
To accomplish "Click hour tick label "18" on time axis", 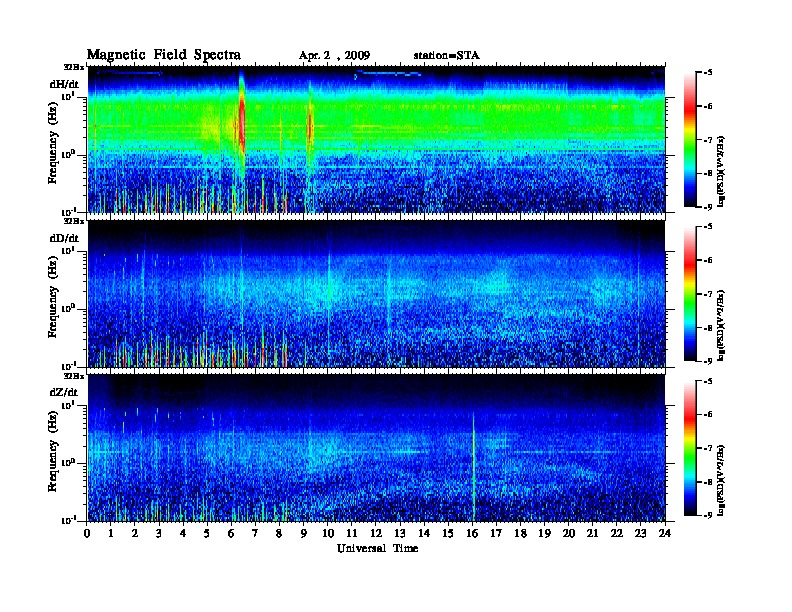I will coord(520,533).
